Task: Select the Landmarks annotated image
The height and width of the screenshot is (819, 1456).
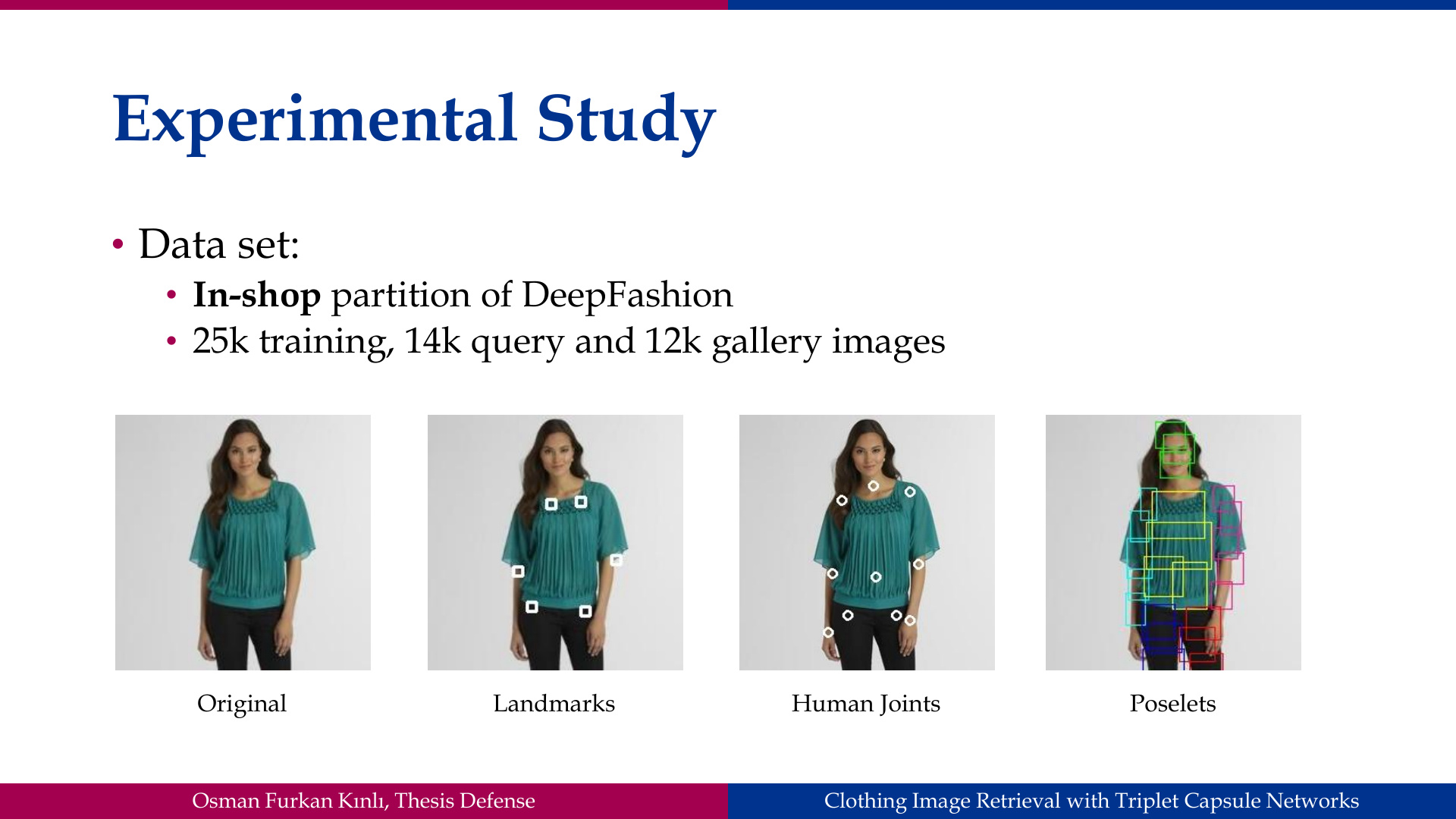Action: pyautogui.click(x=555, y=542)
